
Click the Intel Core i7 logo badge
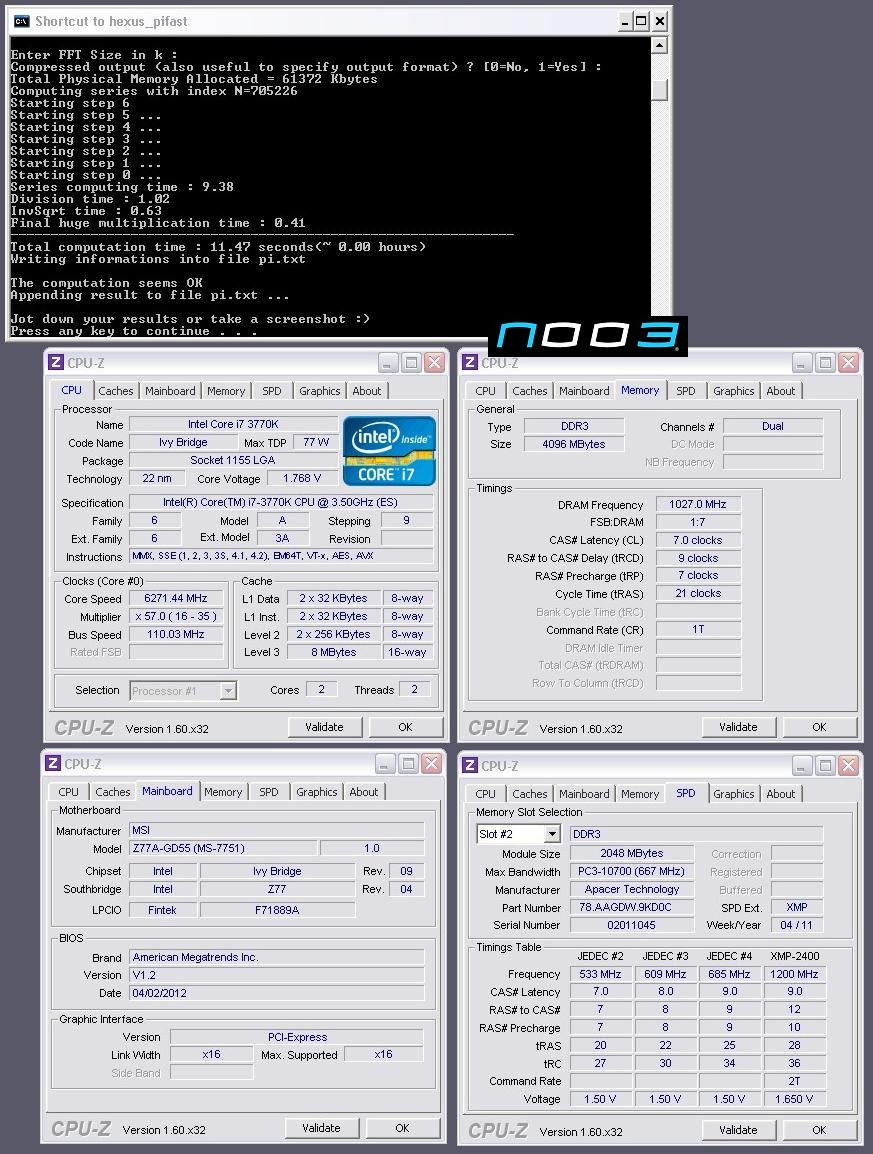(x=389, y=451)
